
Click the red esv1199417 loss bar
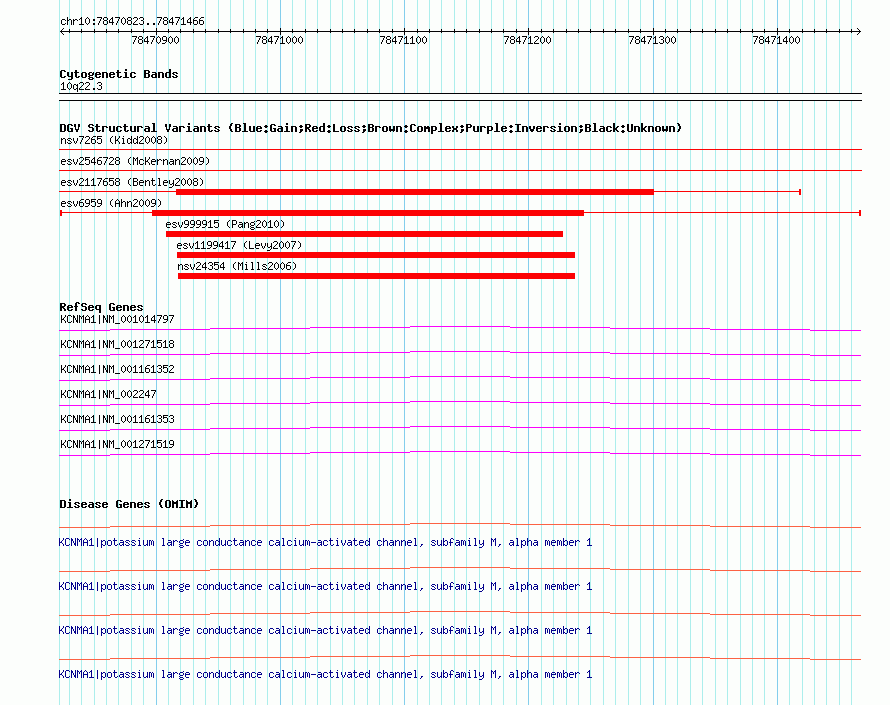coord(376,255)
